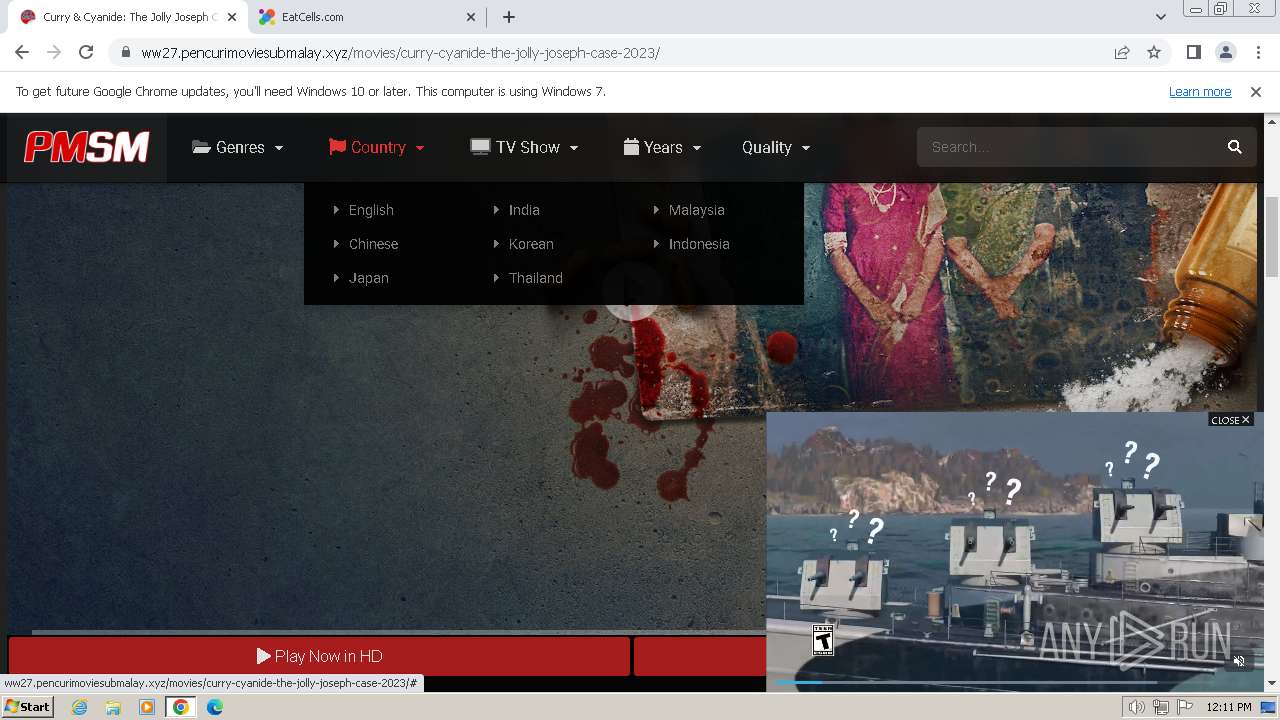Click the Learn more link
The height and width of the screenshot is (720, 1280).
click(x=1200, y=92)
